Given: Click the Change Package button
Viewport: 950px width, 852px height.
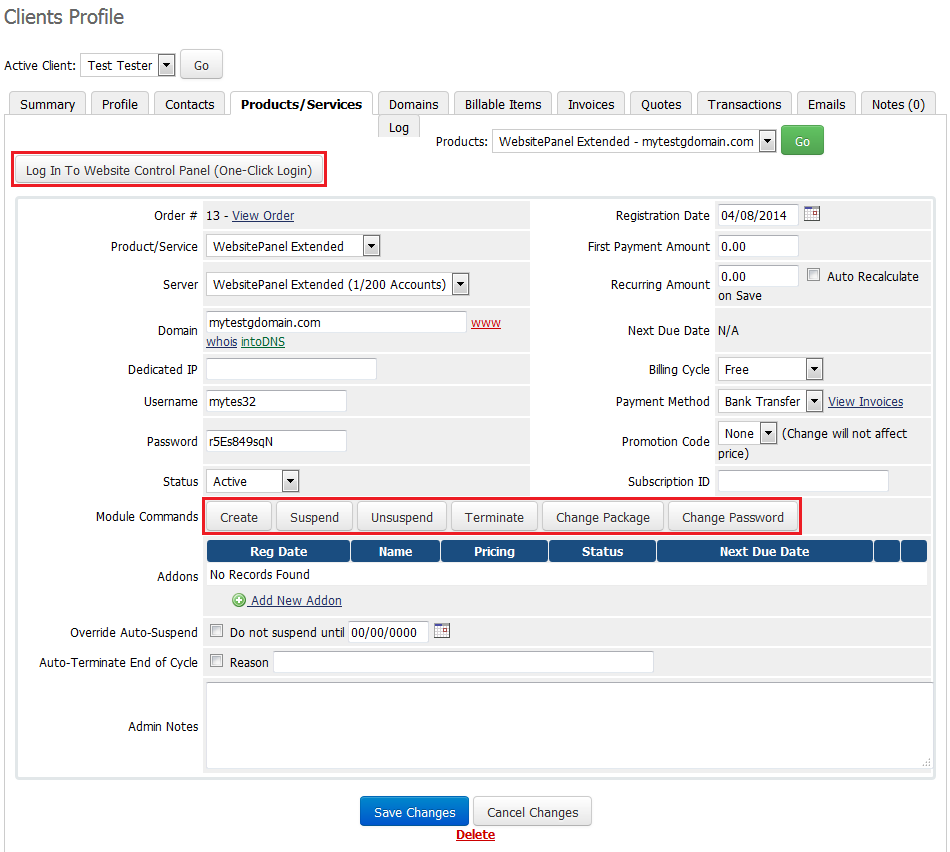Looking at the screenshot, I should point(603,517).
